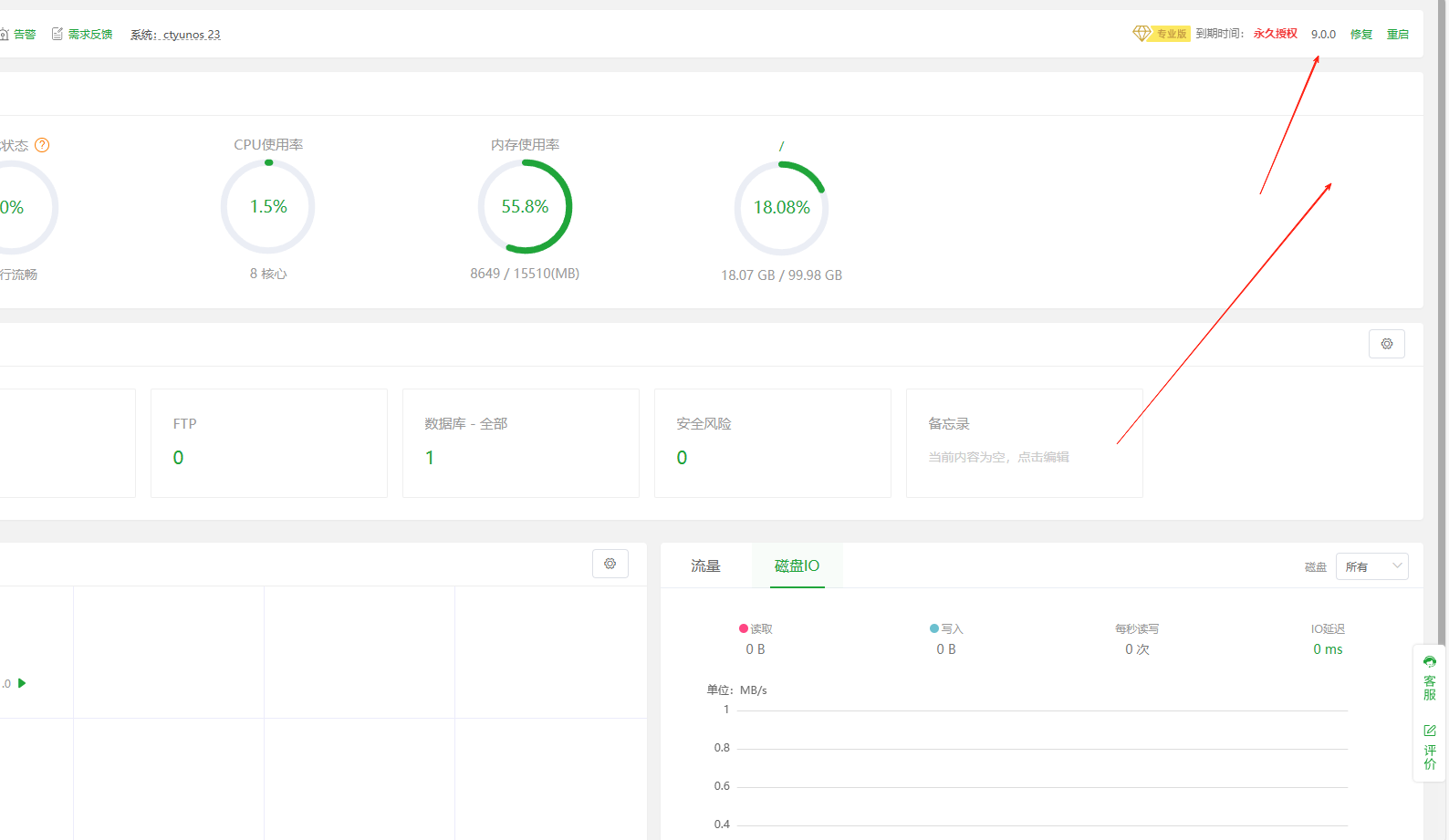Open overview settings gear button
Viewport: 1449px width, 840px height.
[x=1387, y=344]
